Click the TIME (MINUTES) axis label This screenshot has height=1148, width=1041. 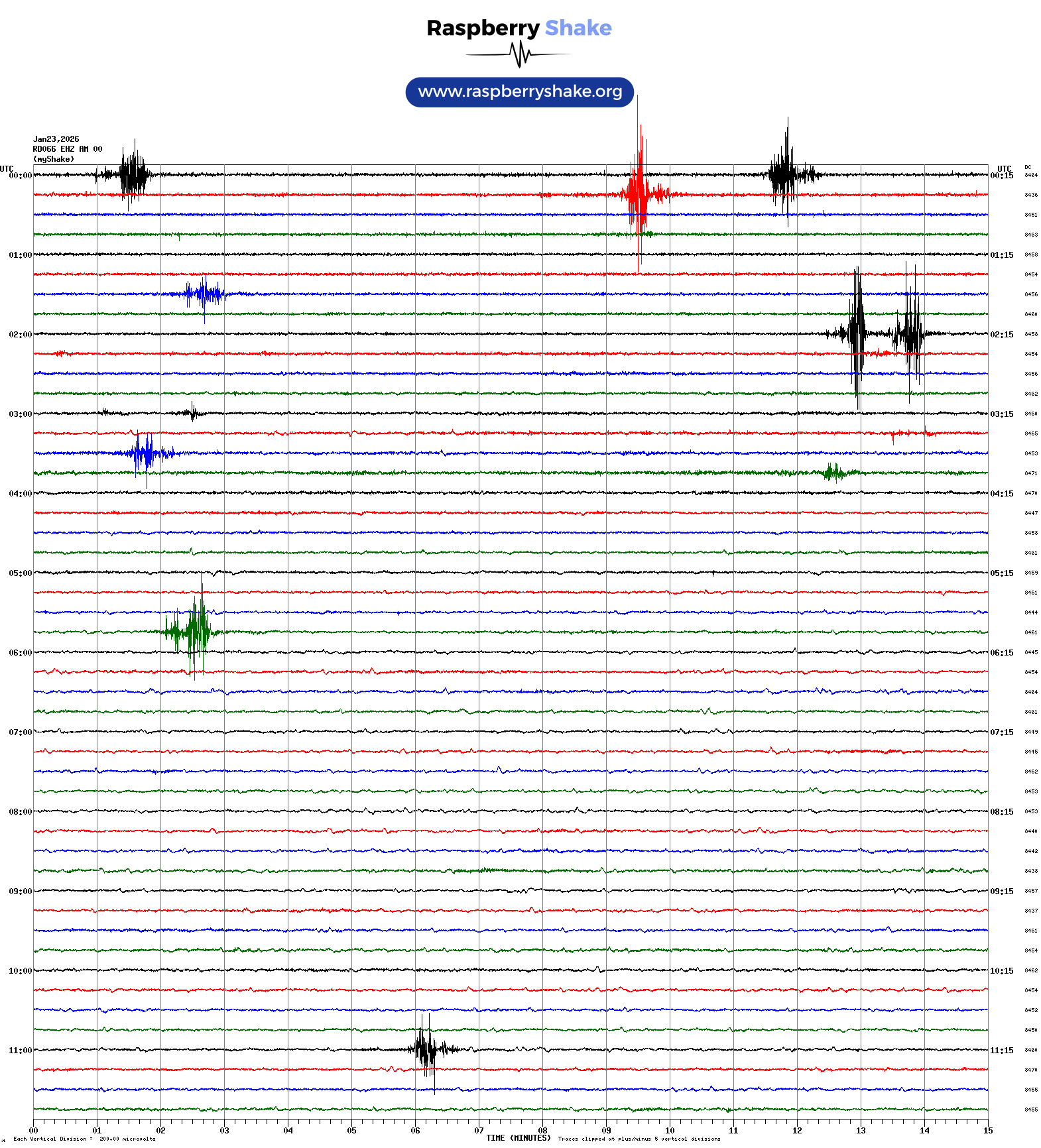pos(518,1138)
